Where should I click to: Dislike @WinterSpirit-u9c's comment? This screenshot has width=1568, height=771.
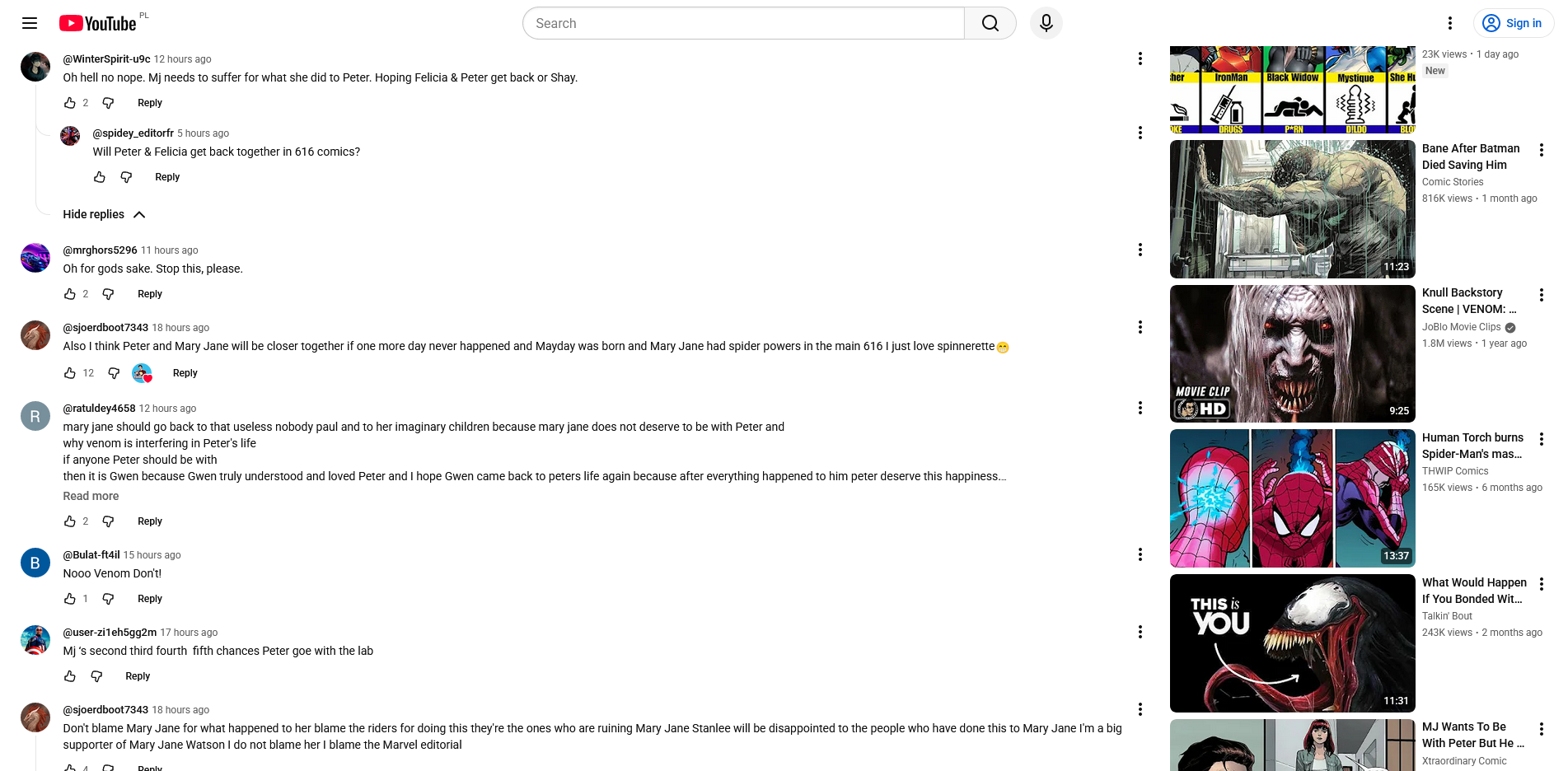pos(108,103)
